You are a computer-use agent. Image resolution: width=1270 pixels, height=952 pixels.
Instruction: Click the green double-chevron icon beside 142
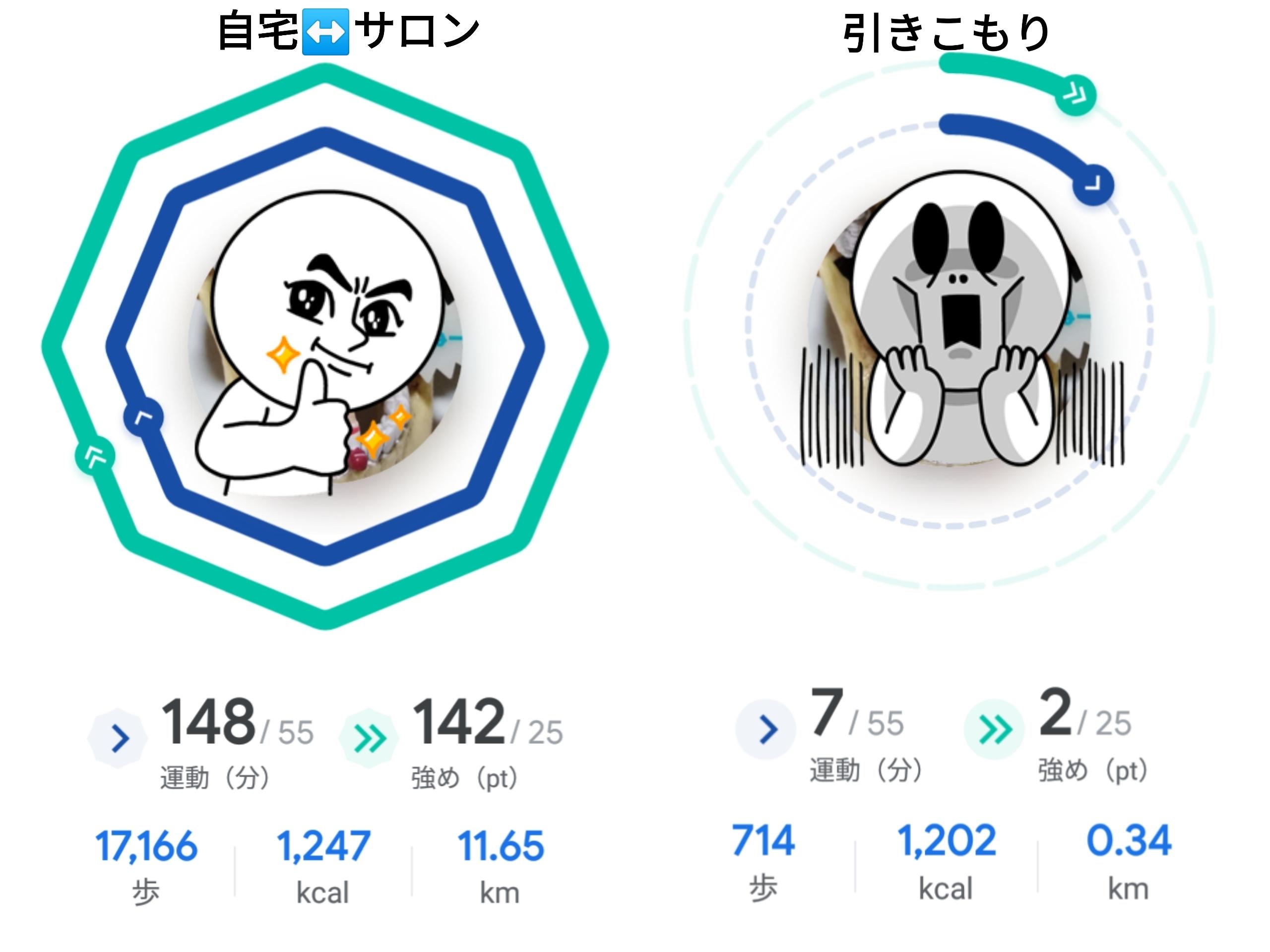369,738
